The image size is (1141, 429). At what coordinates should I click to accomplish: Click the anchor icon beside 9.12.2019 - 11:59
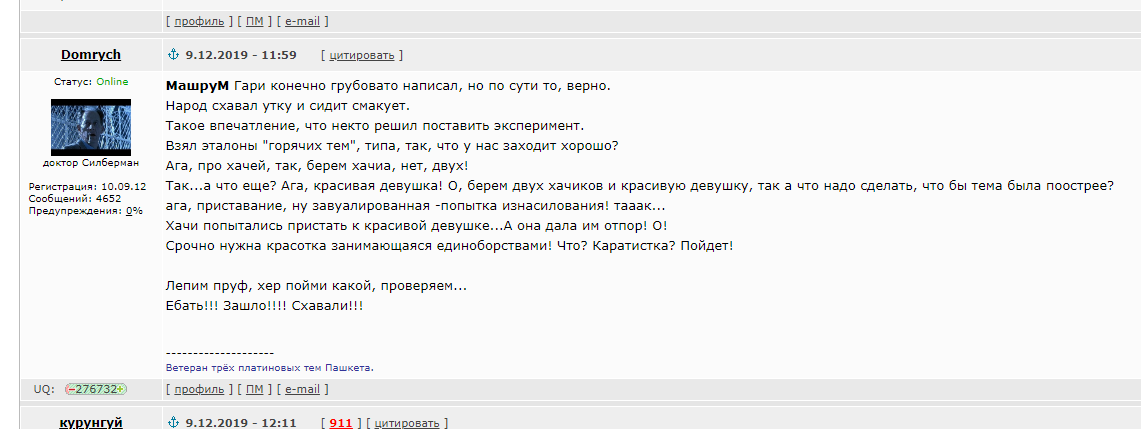coord(173,55)
